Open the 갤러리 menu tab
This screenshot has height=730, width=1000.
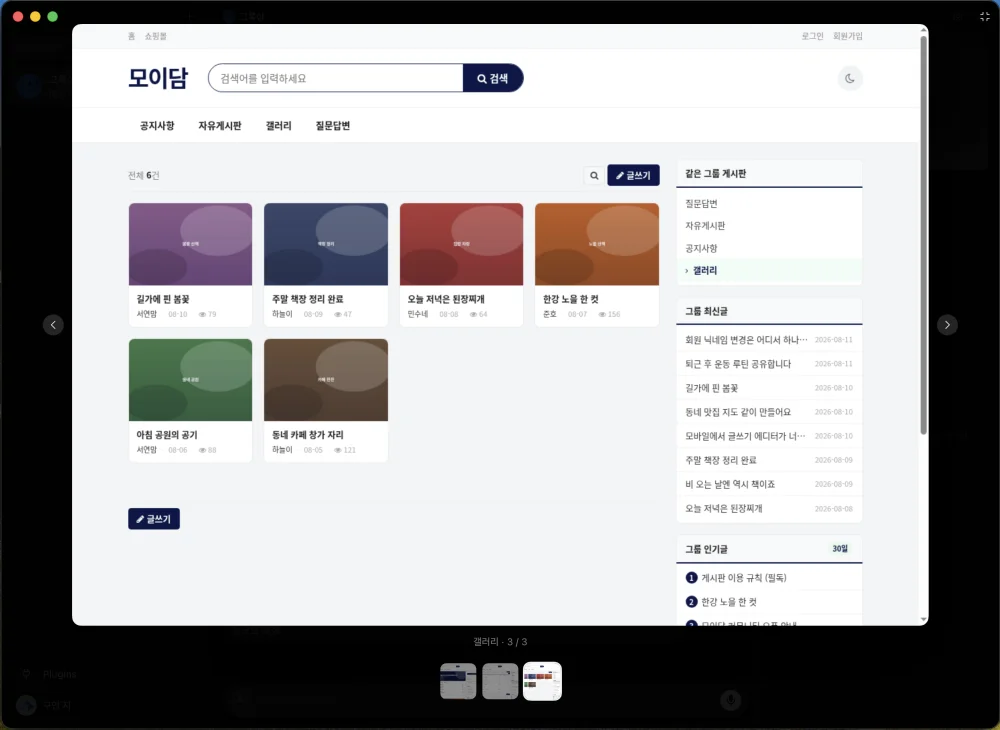click(x=279, y=126)
